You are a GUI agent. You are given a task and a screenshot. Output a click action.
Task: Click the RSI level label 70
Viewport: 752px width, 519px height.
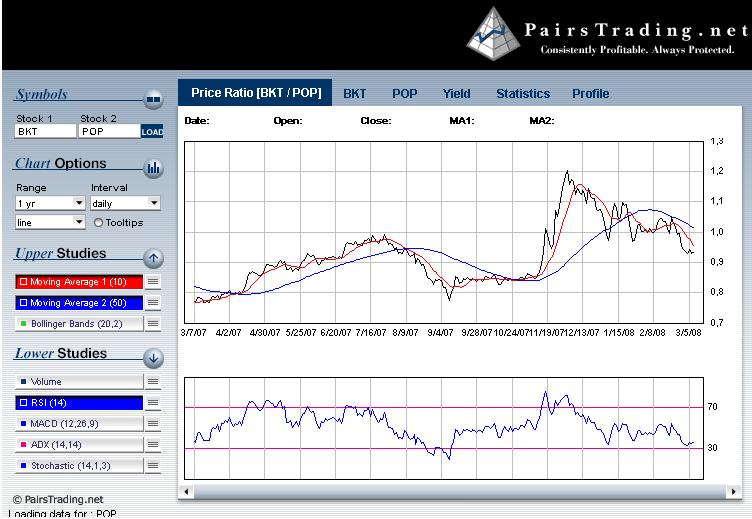(713, 407)
